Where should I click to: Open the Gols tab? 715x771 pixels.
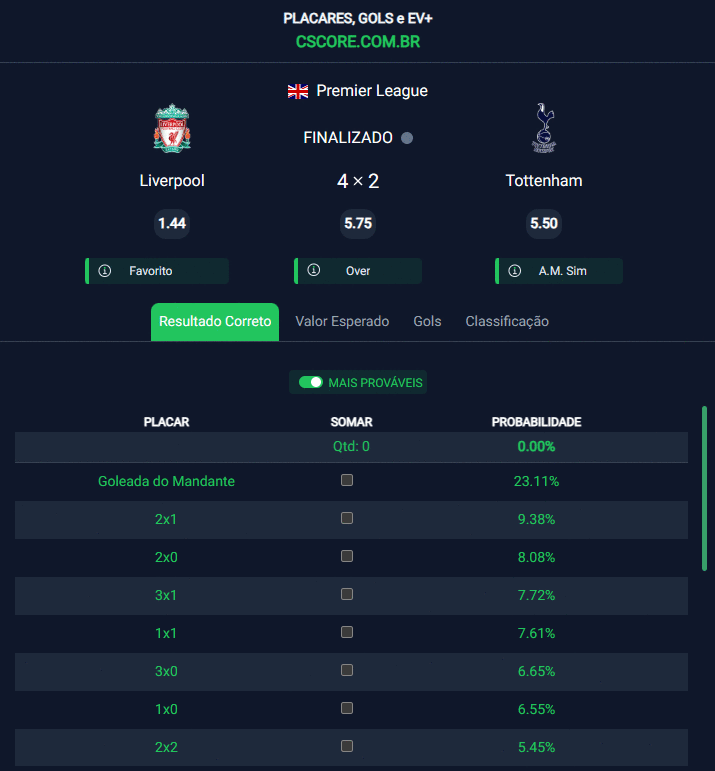click(427, 322)
